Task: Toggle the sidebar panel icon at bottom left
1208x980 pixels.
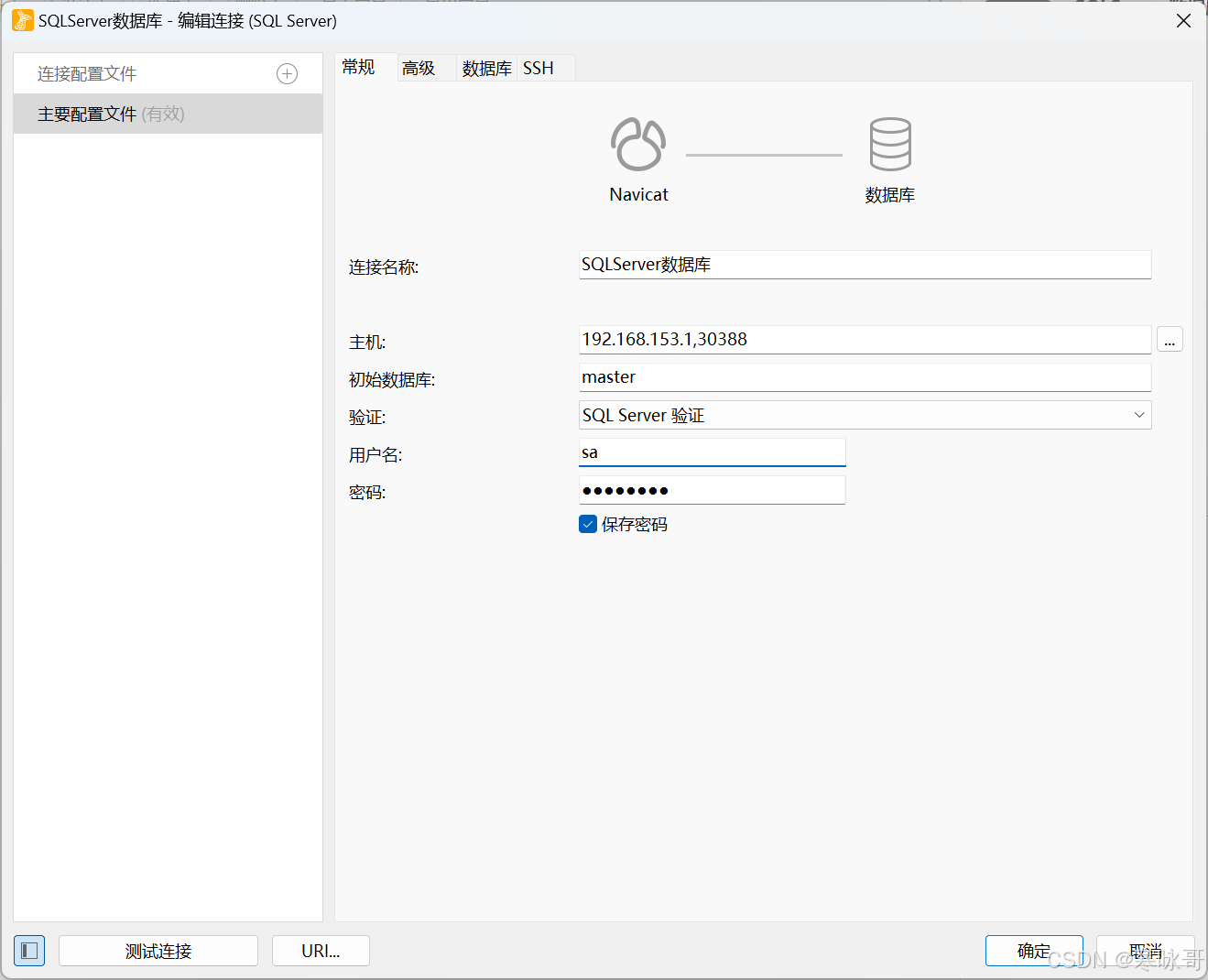Action: [29, 951]
